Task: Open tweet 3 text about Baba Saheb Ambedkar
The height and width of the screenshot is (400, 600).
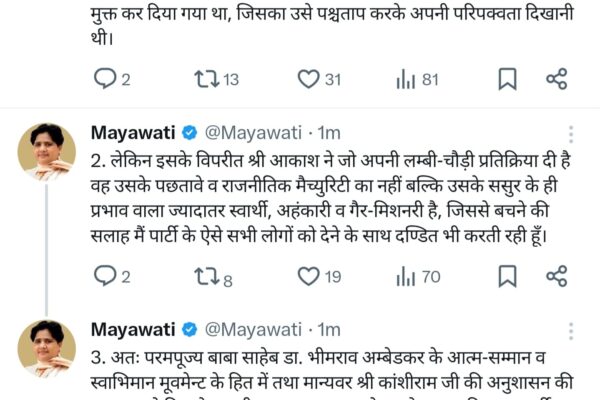Action: point(332,373)
